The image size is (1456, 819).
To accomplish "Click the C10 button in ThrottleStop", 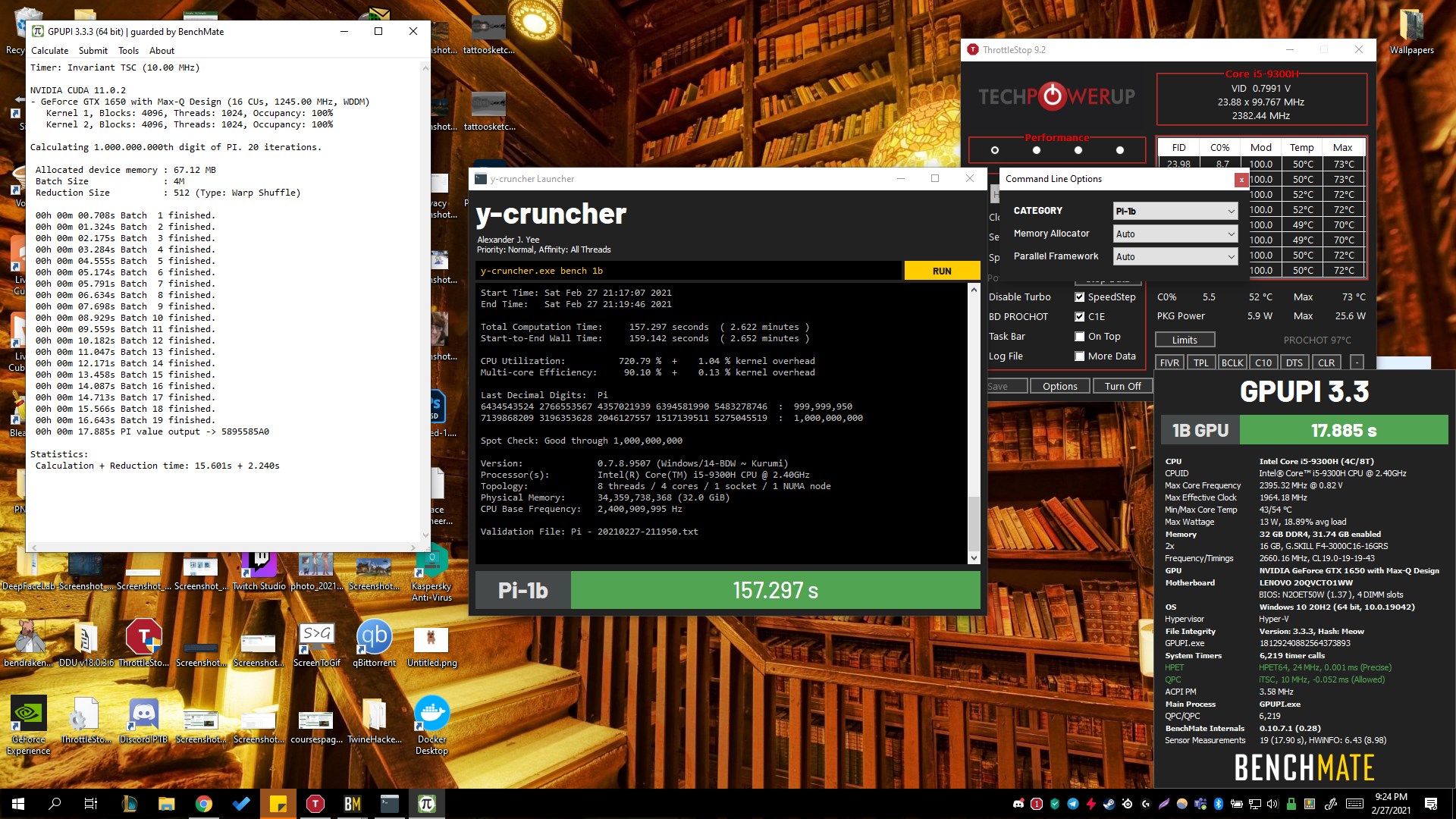I will pyautogui.click(x=1263, y=362).
